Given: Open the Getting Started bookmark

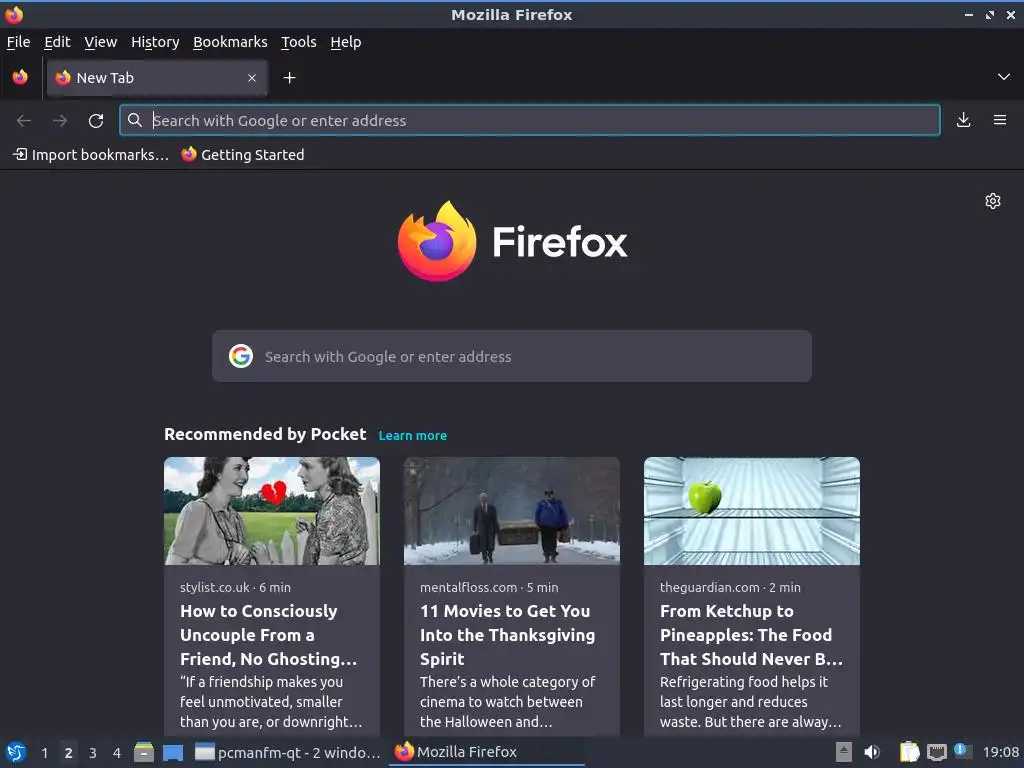Looking at the screenshot, I should click(x=243, y=155).
